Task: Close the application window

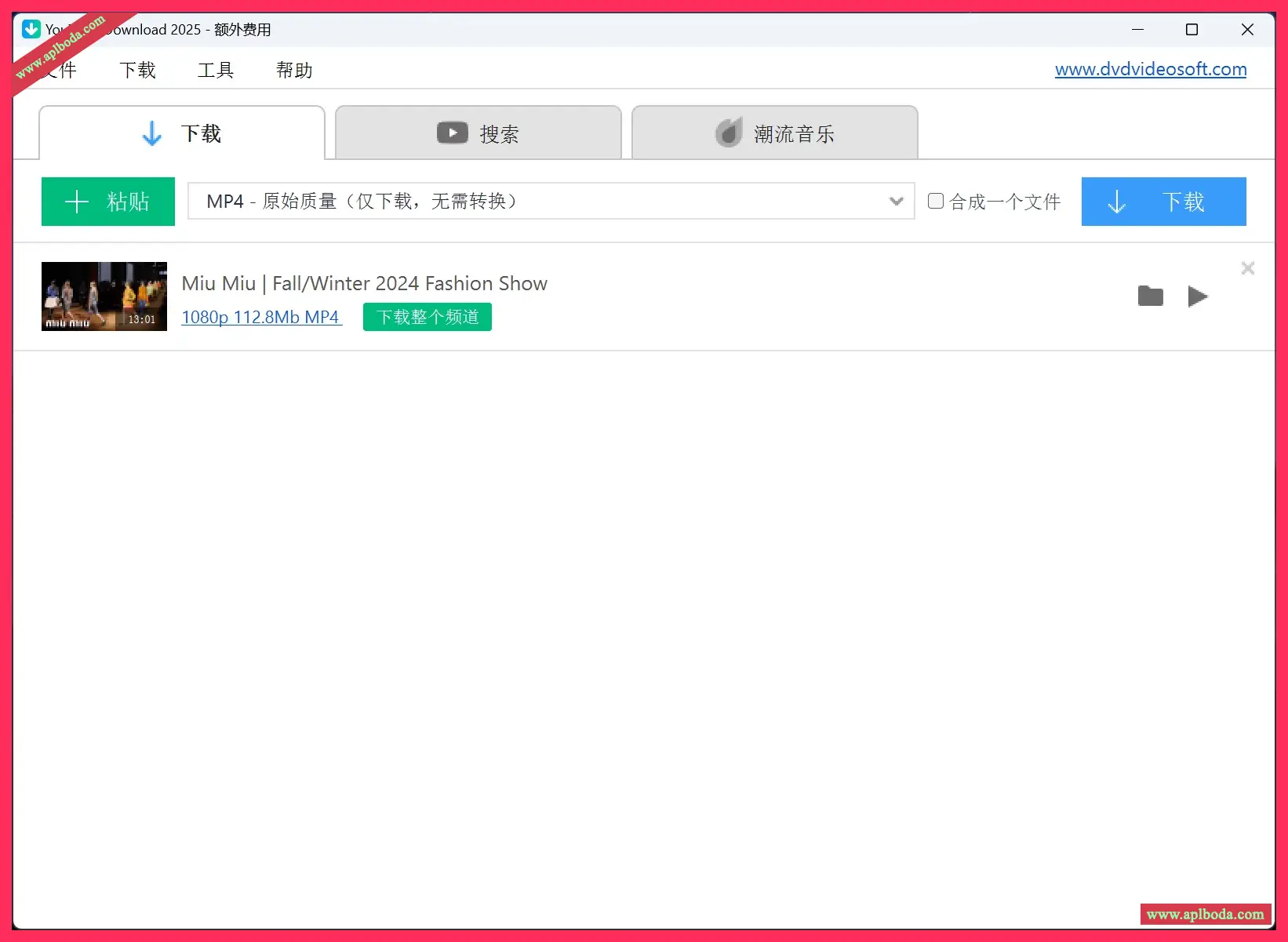Action: 1247,30
